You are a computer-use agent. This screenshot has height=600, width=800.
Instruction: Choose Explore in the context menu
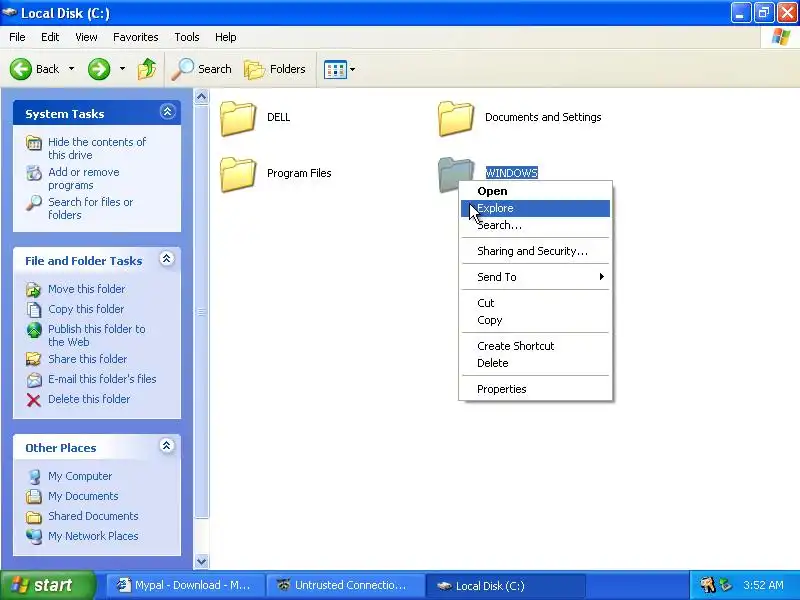pyautogui.click(x=535, y=208)
